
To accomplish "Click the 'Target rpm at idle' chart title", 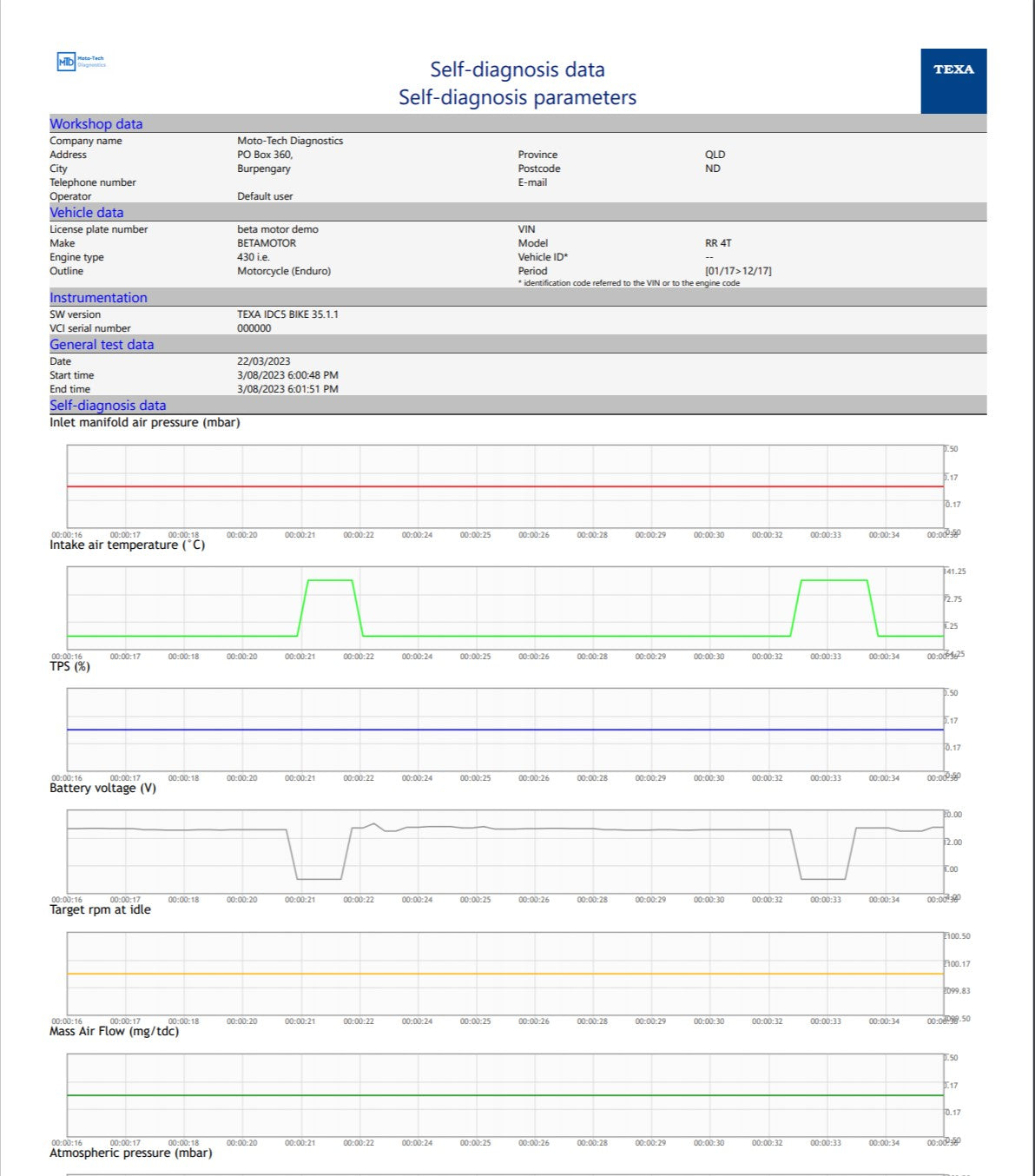I will [x=100, y=910].
